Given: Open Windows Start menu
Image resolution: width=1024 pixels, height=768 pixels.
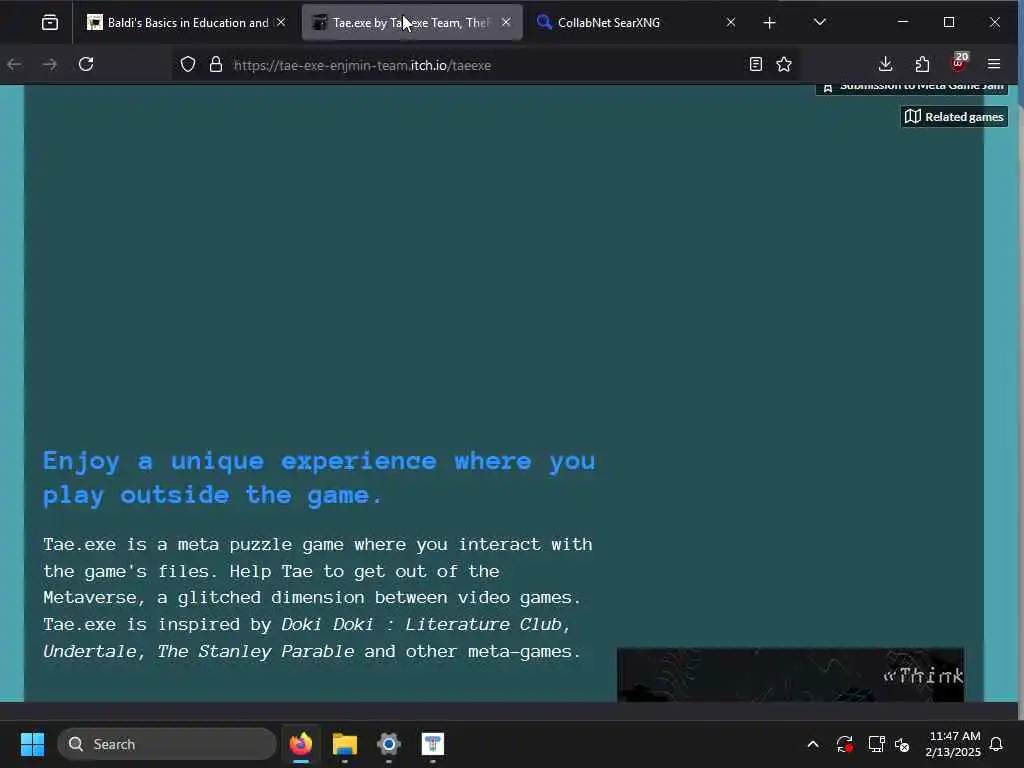Looking at the screenshot, I should 32,744.
